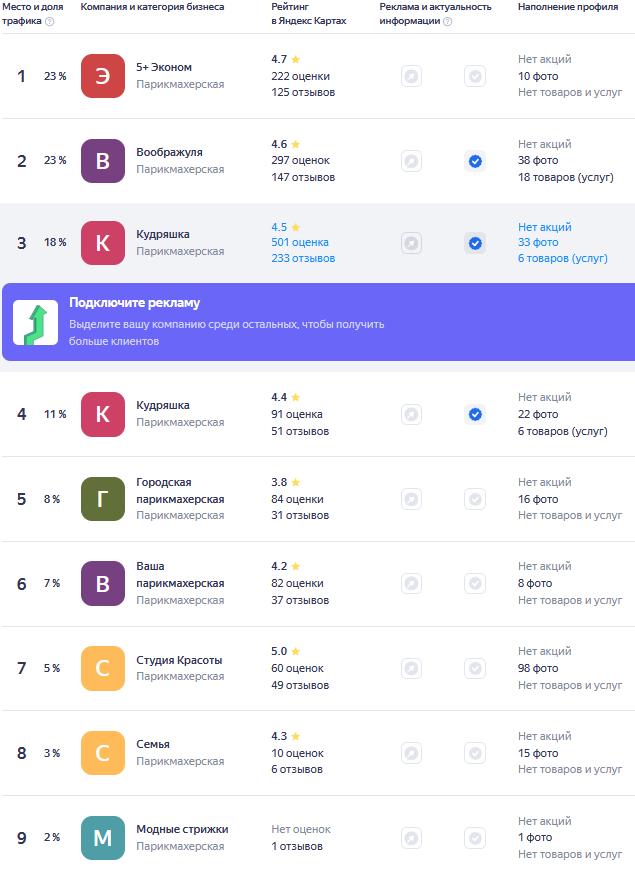Click the blue 'Нет акций' link
635x870 pixels.
545,227
